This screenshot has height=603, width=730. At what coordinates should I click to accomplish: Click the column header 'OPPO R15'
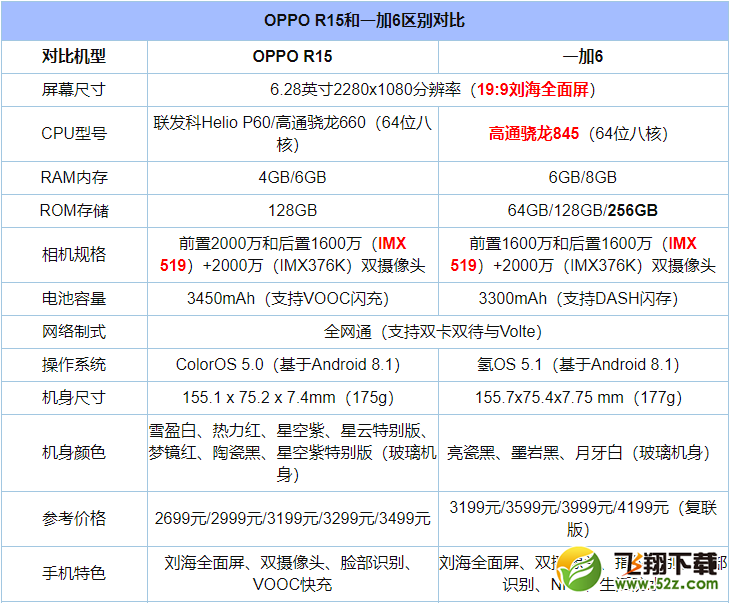pos(292,56)
